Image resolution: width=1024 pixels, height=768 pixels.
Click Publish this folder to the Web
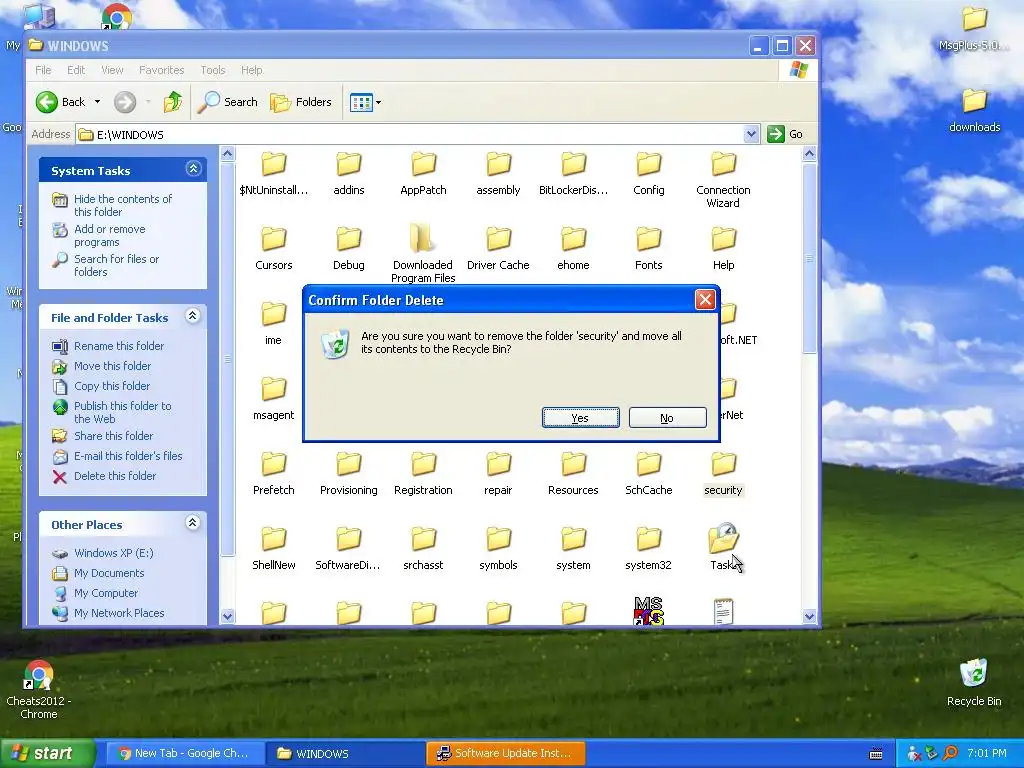(x=123, y=412)
